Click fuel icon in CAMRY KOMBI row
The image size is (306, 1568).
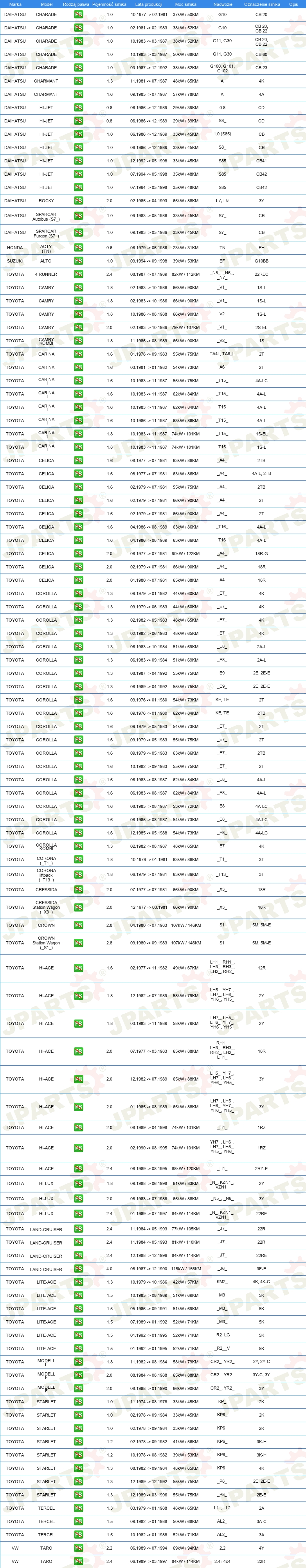click(79, 341)
